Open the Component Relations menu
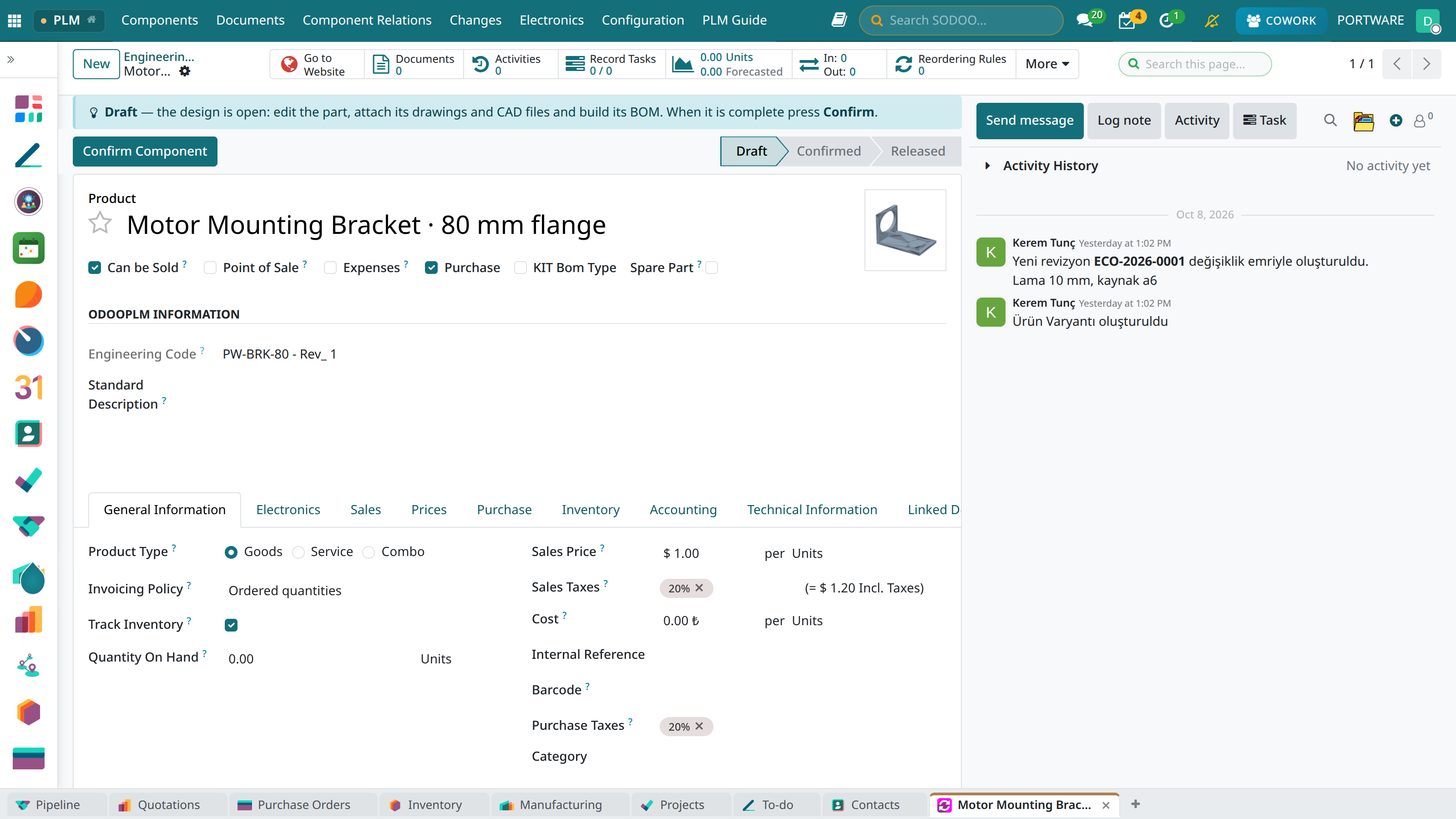Image resolution: width=1456 pixels, height=819 pixels. [367, 20]
